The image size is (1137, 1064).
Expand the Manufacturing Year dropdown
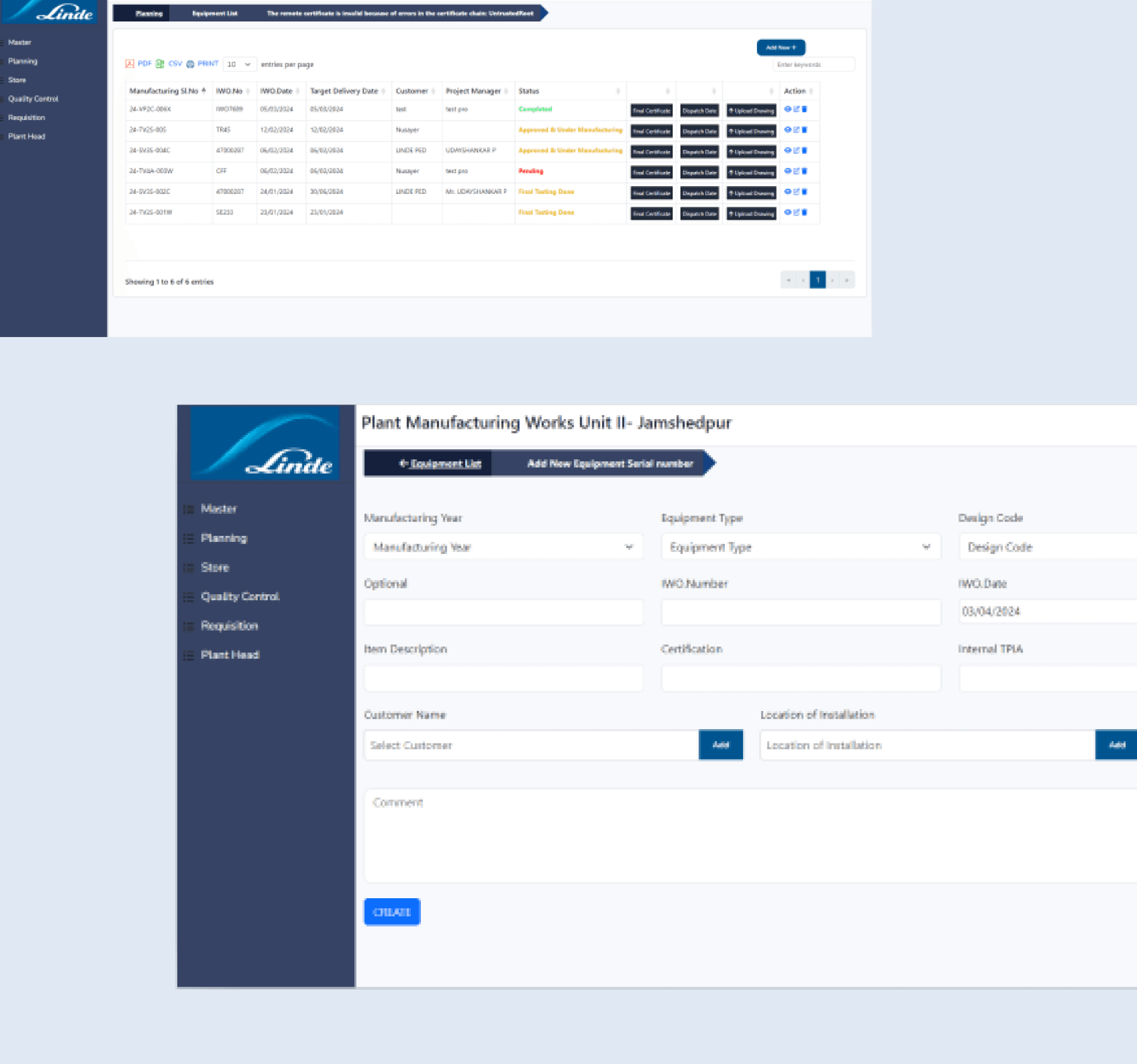pos(503,547)
